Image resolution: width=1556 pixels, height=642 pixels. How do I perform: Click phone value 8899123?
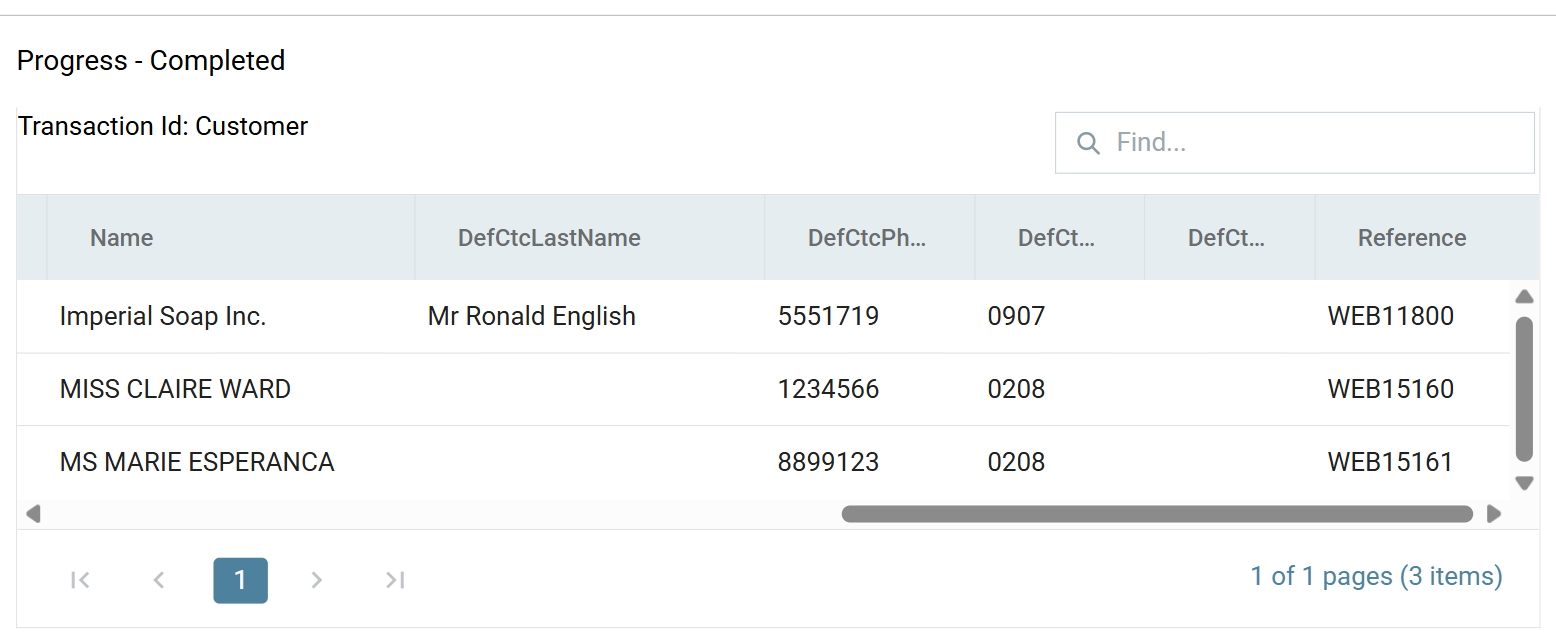pos(828,462)
